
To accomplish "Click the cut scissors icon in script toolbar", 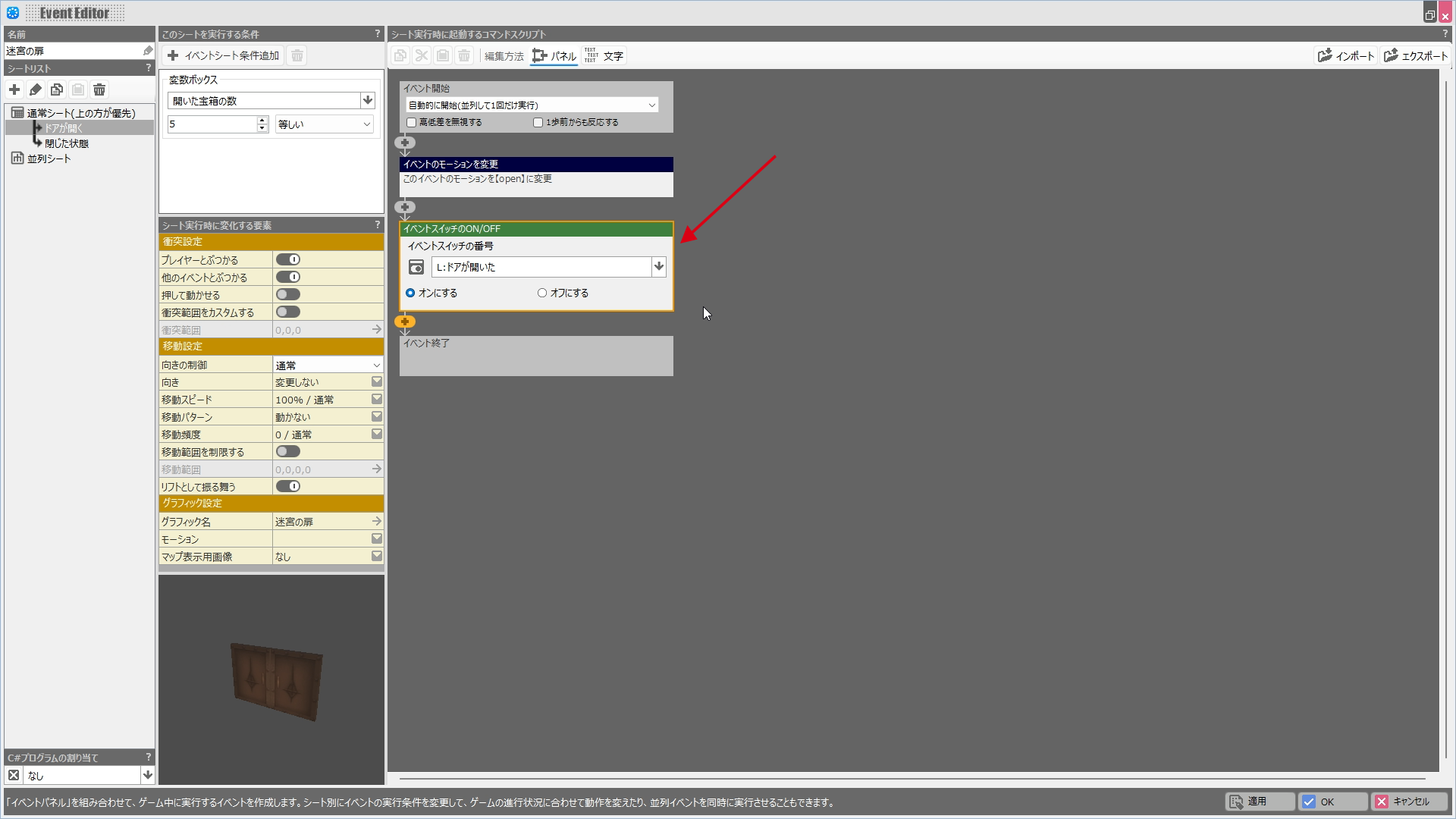I will click(x=422, y=55).
